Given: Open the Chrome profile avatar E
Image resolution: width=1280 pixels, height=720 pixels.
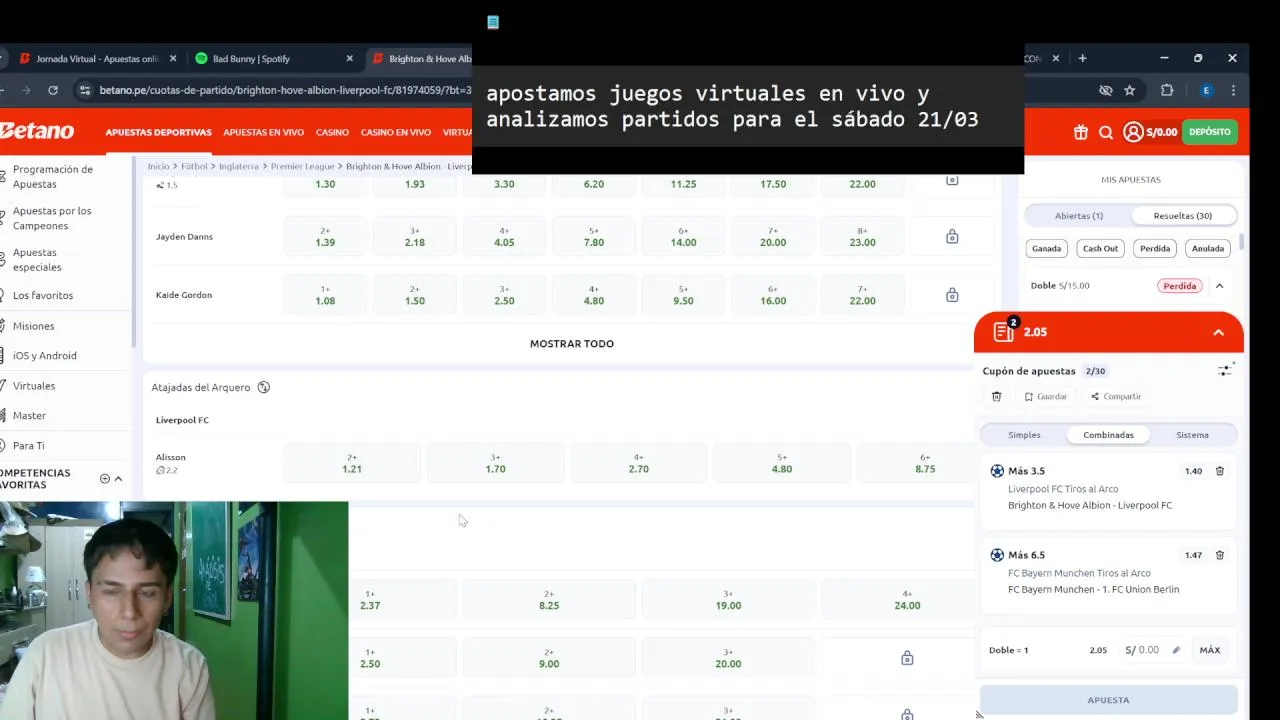Looking at the screenshot, I should (1206, 90).
